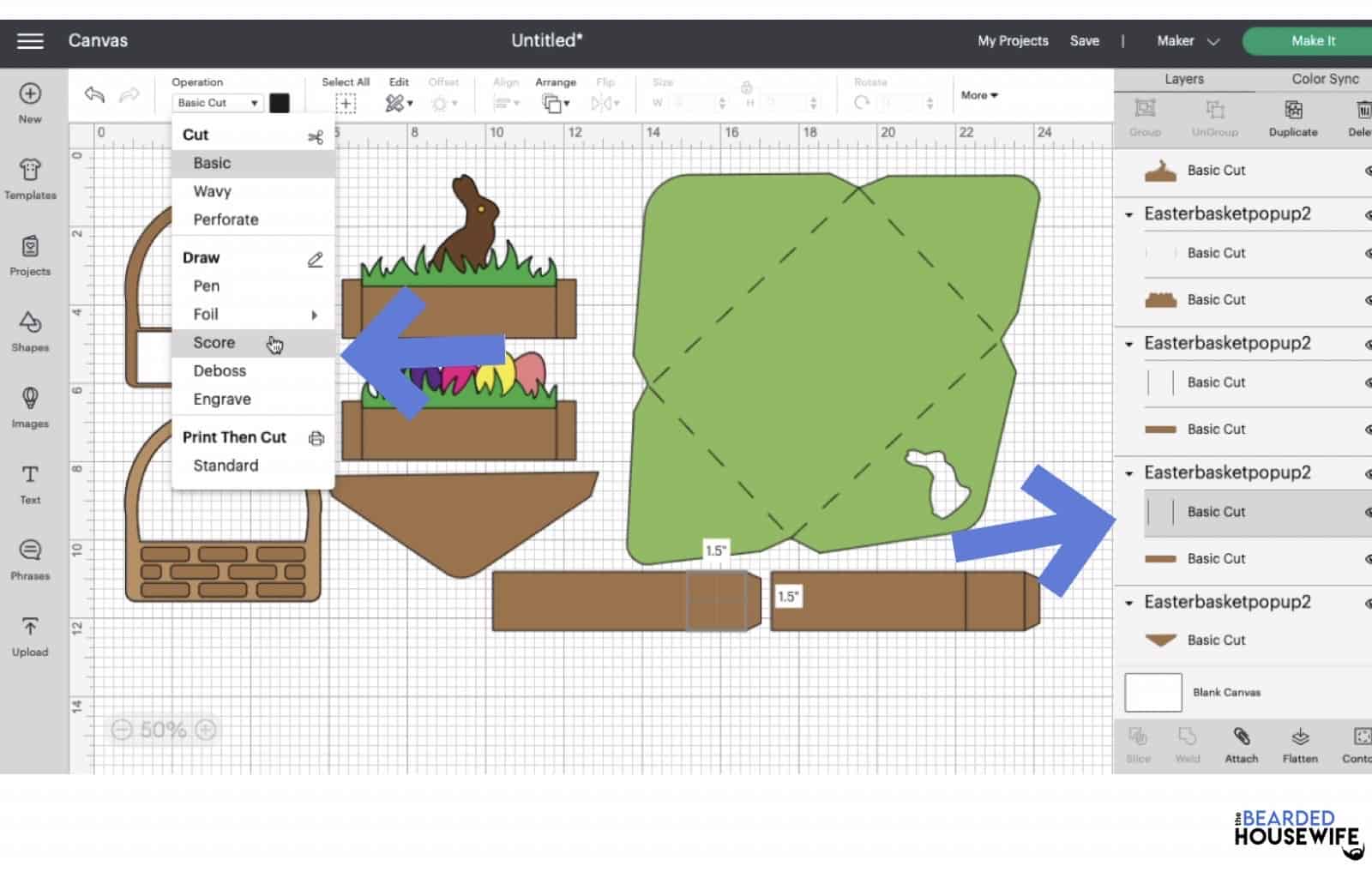
Task: Collapse third Easterbasketpopup2 group
Action: [x=1129, y=473]
